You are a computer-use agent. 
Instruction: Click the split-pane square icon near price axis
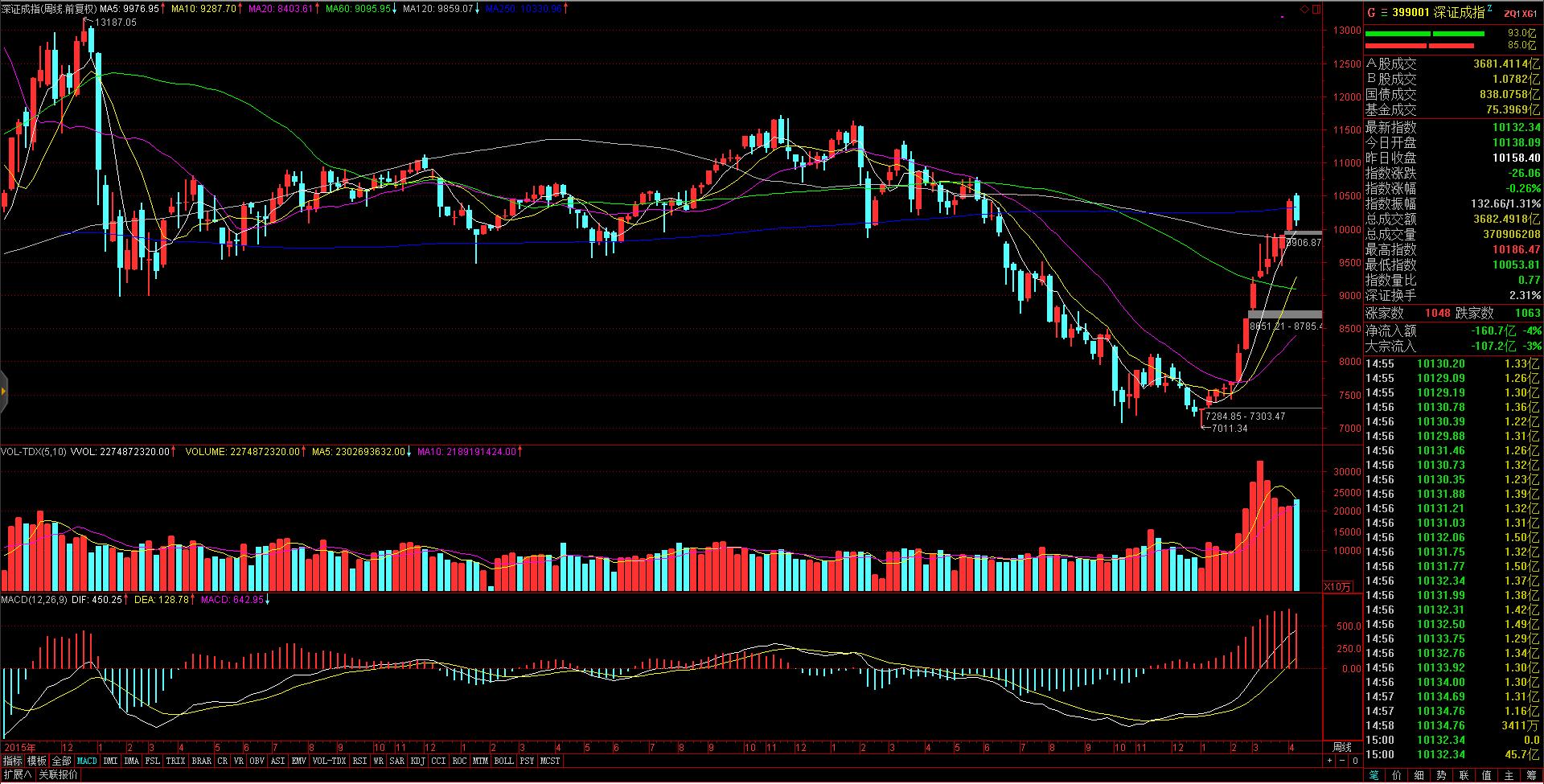tap(1316, 9)
